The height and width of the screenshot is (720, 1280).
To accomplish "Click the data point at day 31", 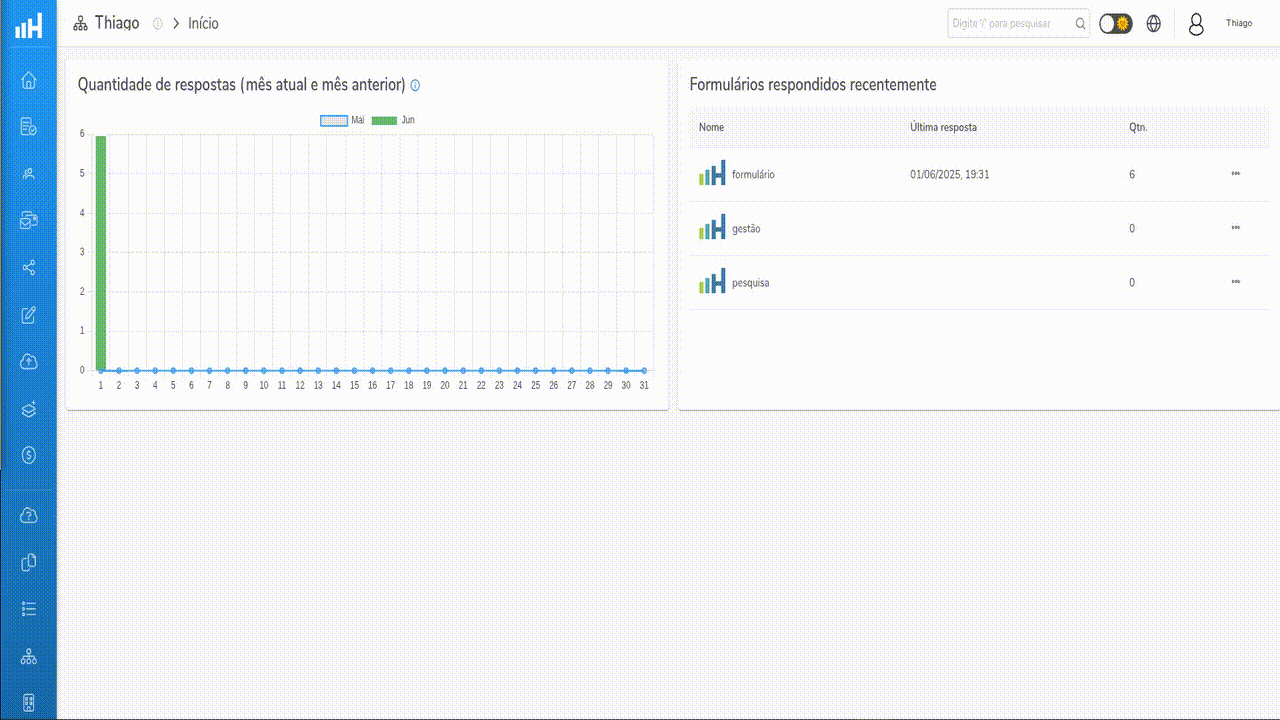I will (x=644, y=370).
